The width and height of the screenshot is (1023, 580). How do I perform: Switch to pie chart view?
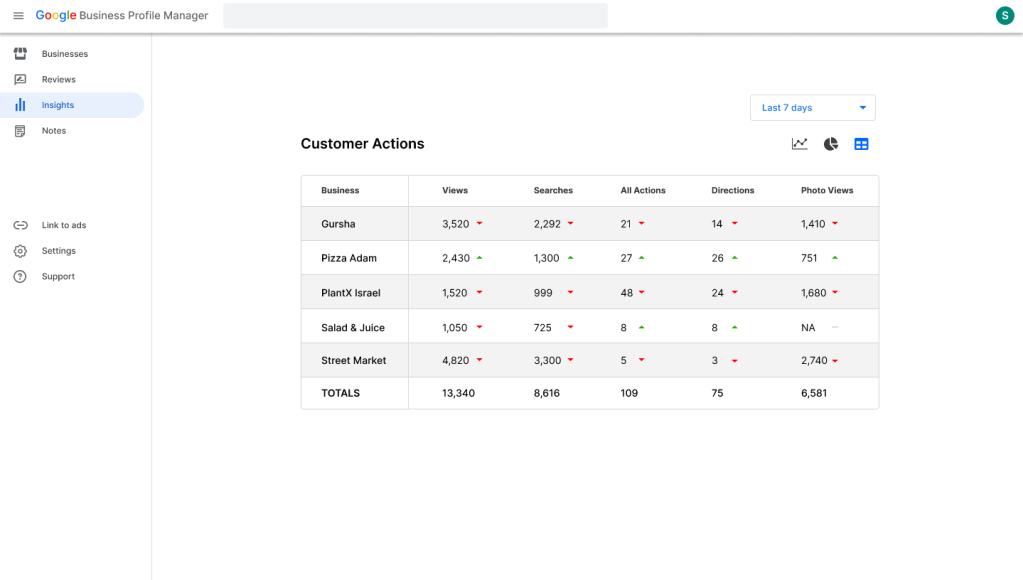click(x=830, y=144)
